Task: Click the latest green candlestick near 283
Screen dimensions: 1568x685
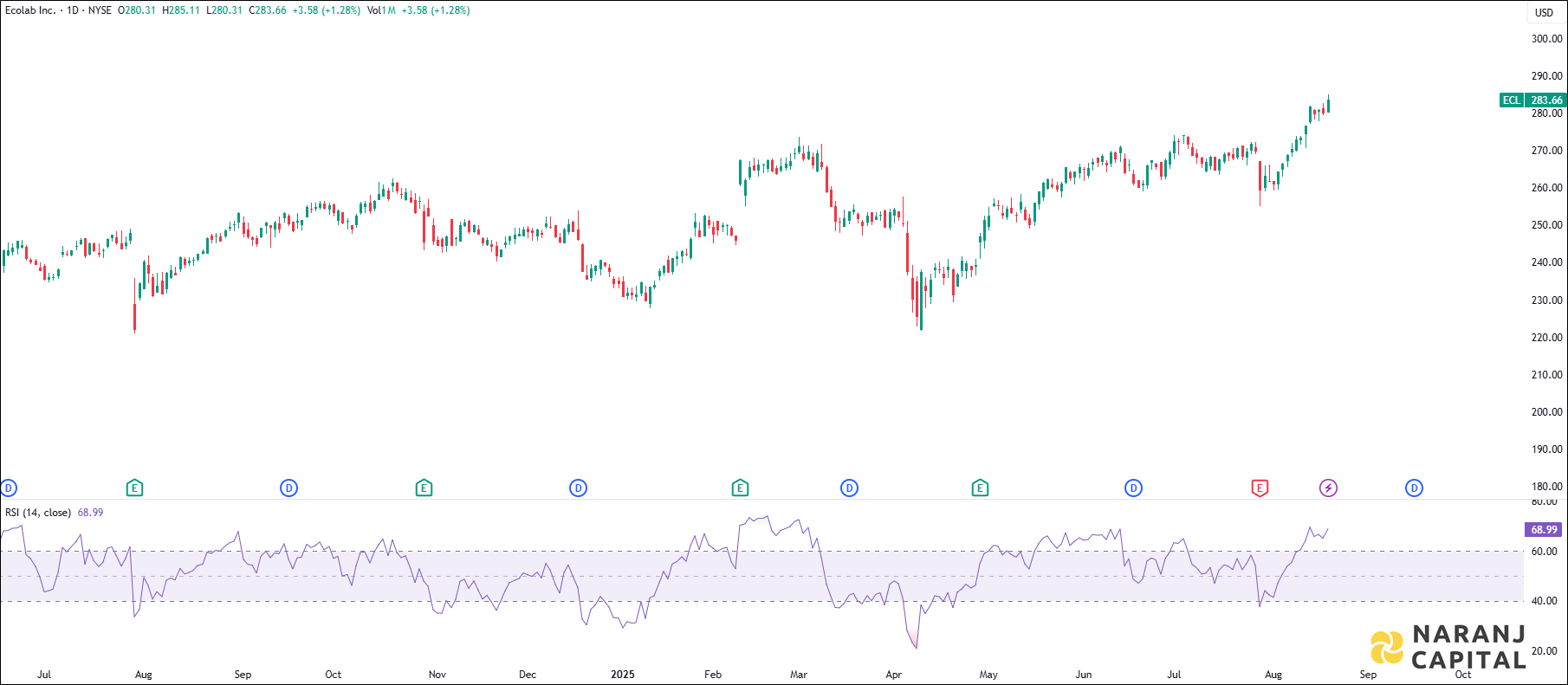Action: [x=1328, y=106]
